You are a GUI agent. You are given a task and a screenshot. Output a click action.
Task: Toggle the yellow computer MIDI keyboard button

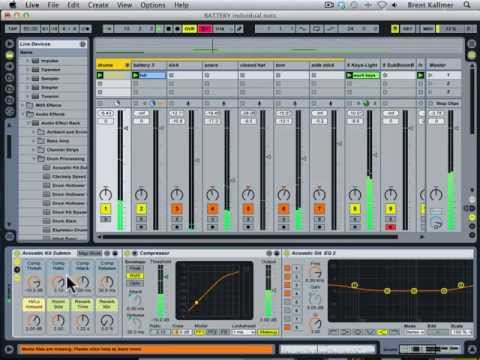(395, 29)
